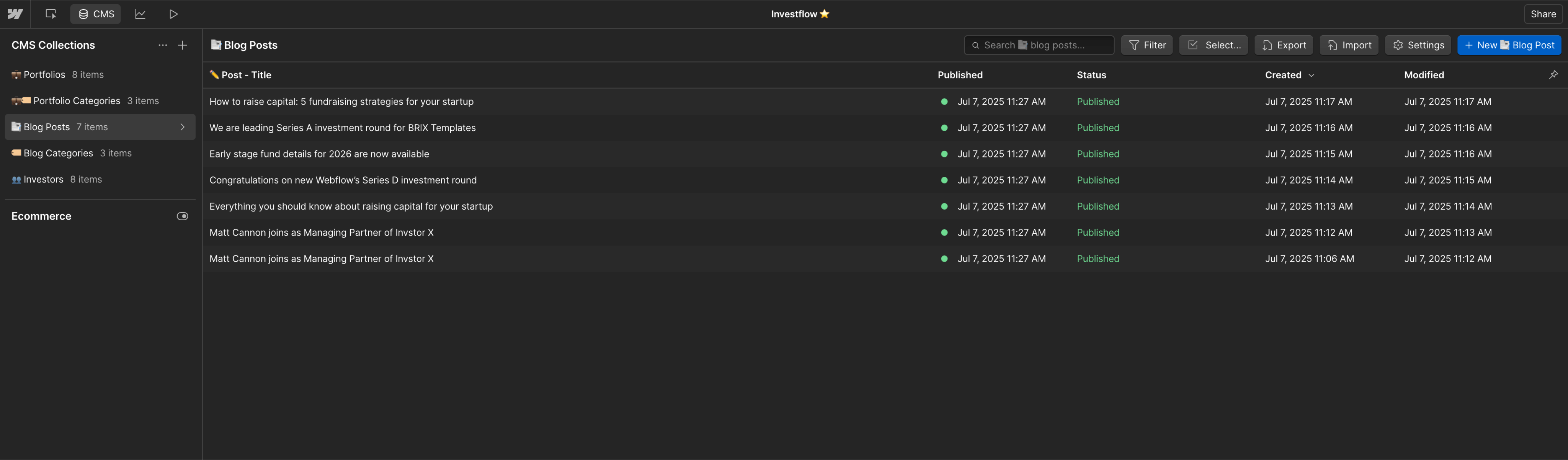
Task: Open the Import panel
Action: tap(1349, 44)
